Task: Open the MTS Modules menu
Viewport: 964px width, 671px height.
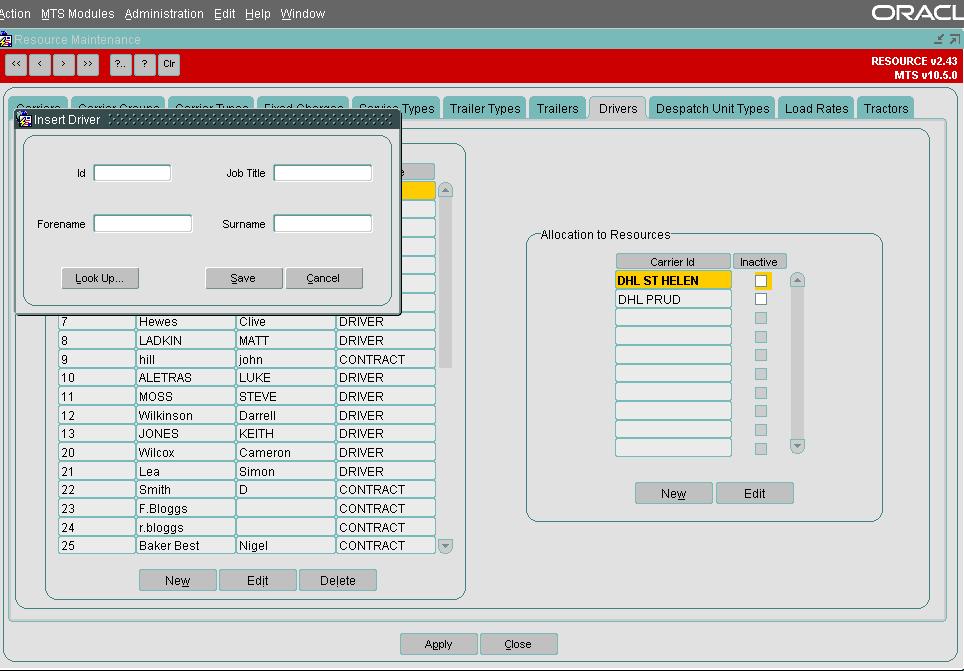Action: [77, 14]
